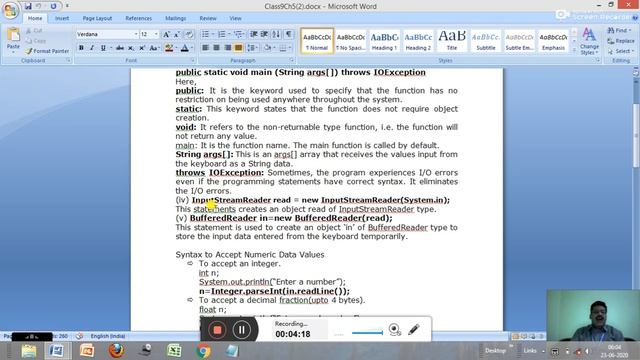Click Format Painter

point(47,51)
